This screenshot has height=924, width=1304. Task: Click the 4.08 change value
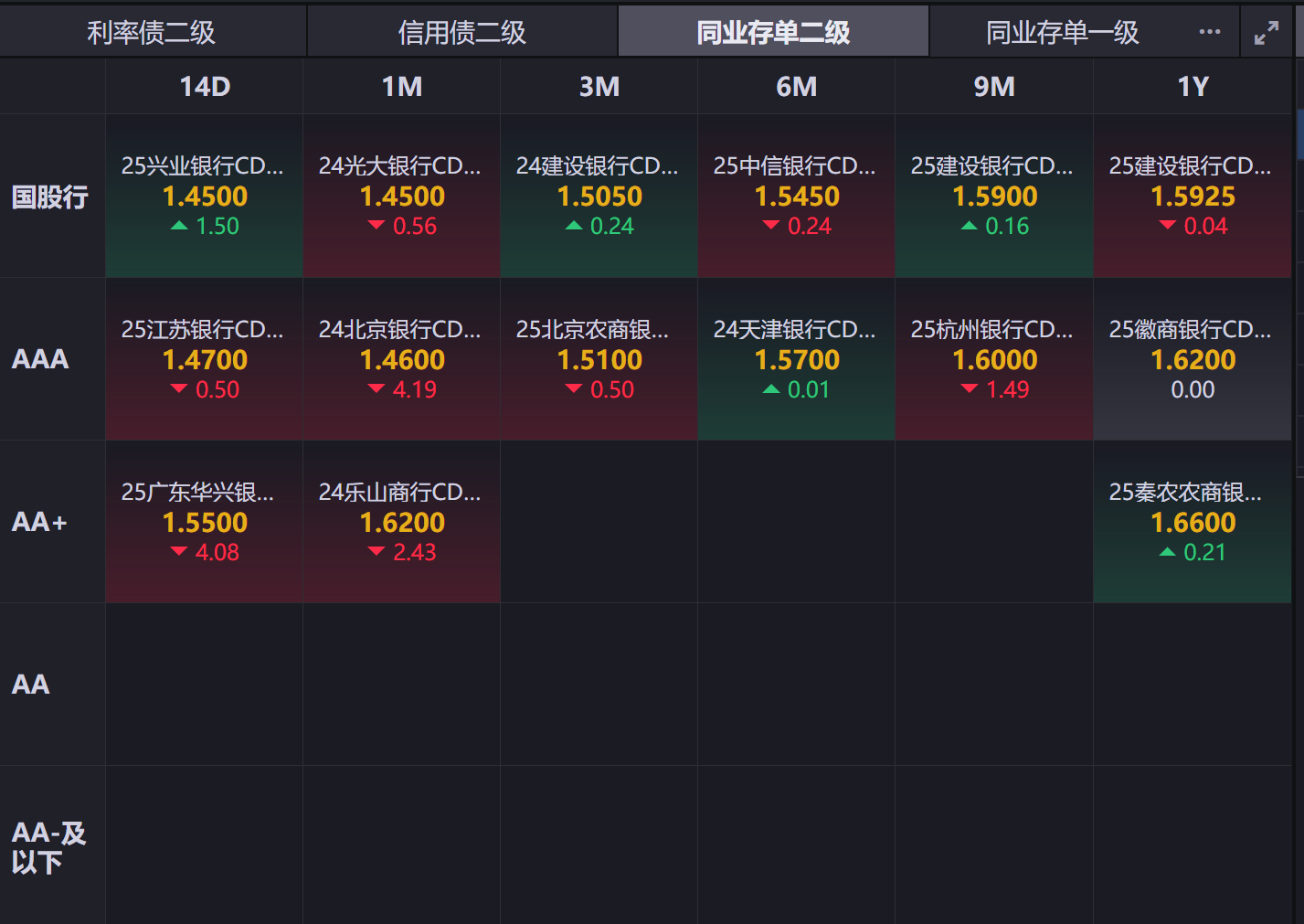(217, 552)
